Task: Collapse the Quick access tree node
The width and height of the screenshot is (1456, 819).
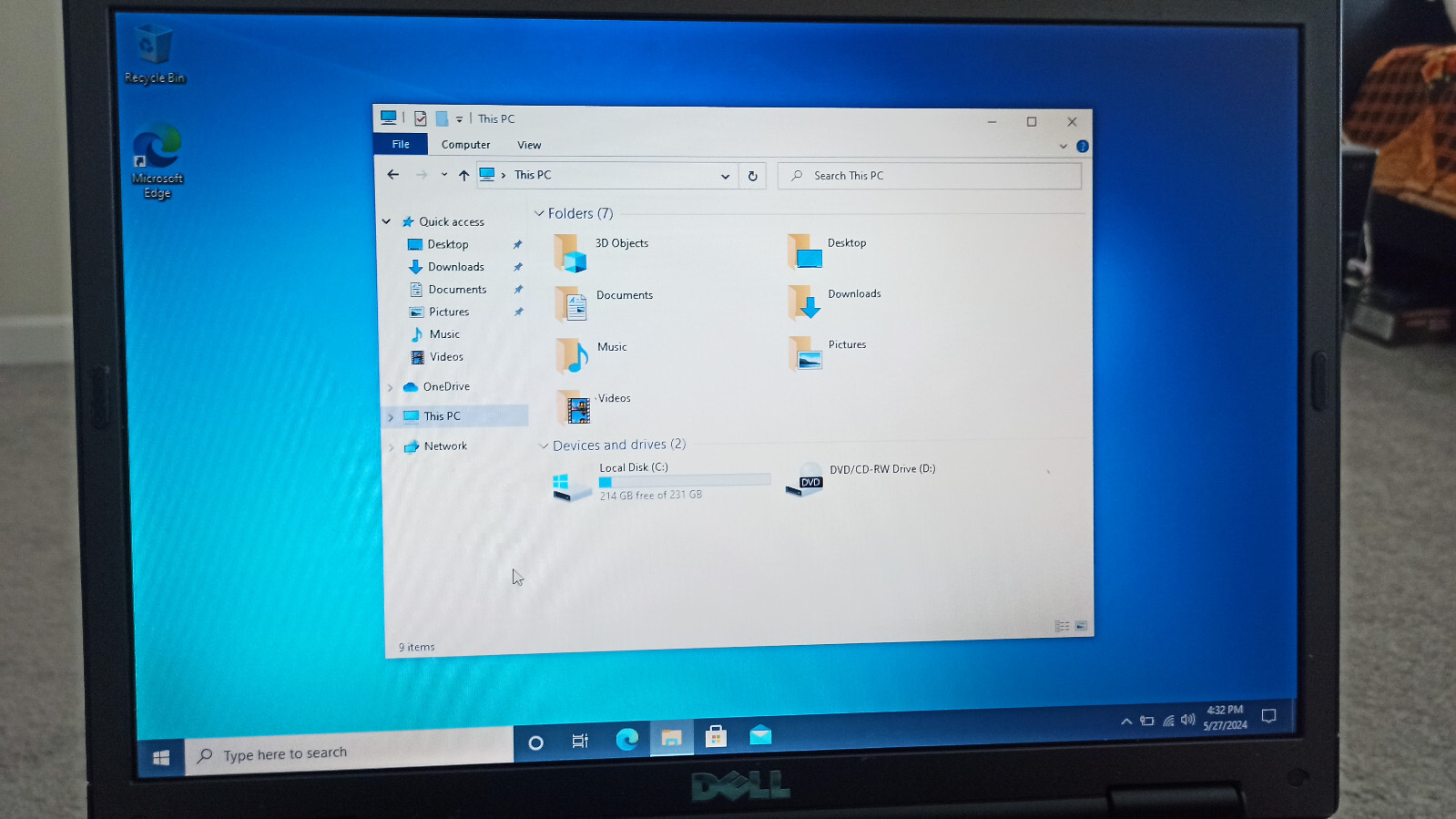Action: tap(386, 221)
